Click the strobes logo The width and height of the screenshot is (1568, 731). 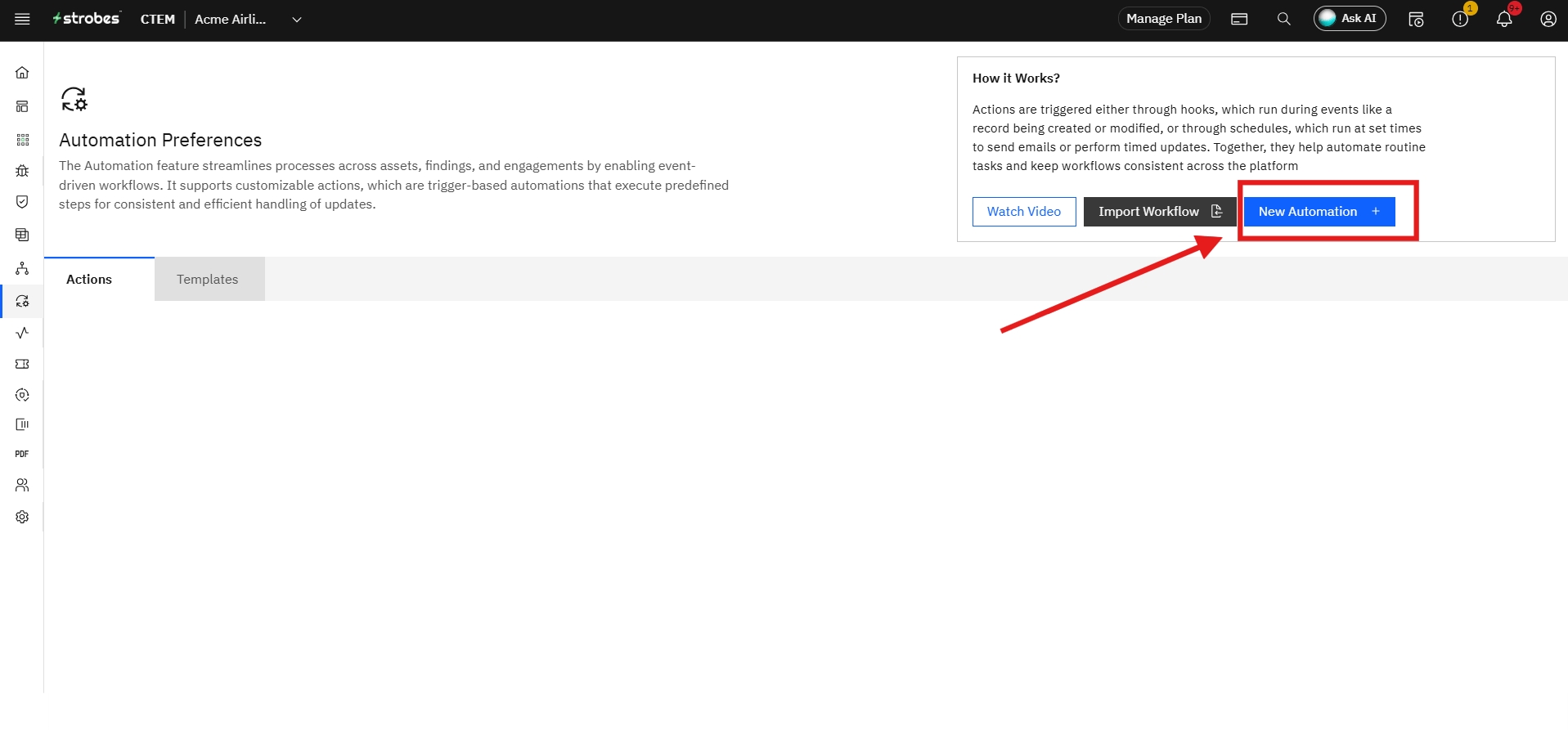tap(86, 18)
